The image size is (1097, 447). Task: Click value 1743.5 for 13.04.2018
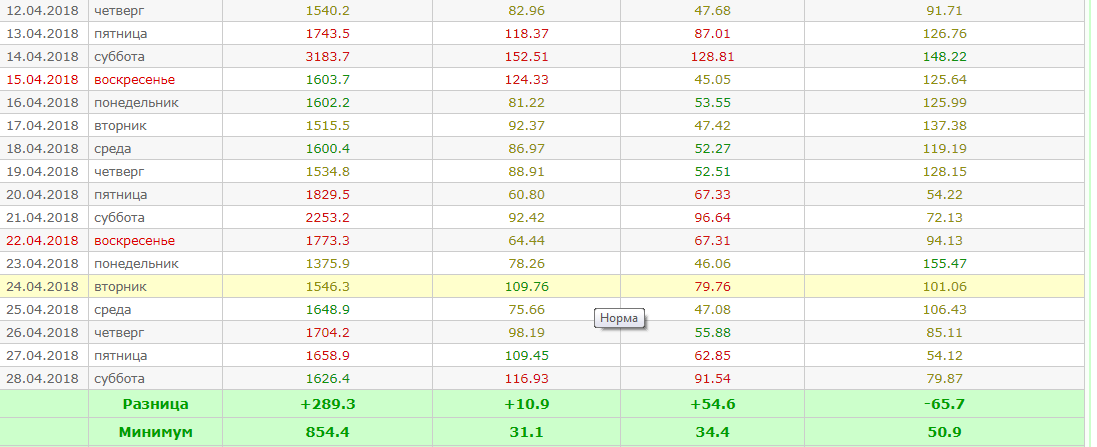pyautogui.click(x=328, y=34)
